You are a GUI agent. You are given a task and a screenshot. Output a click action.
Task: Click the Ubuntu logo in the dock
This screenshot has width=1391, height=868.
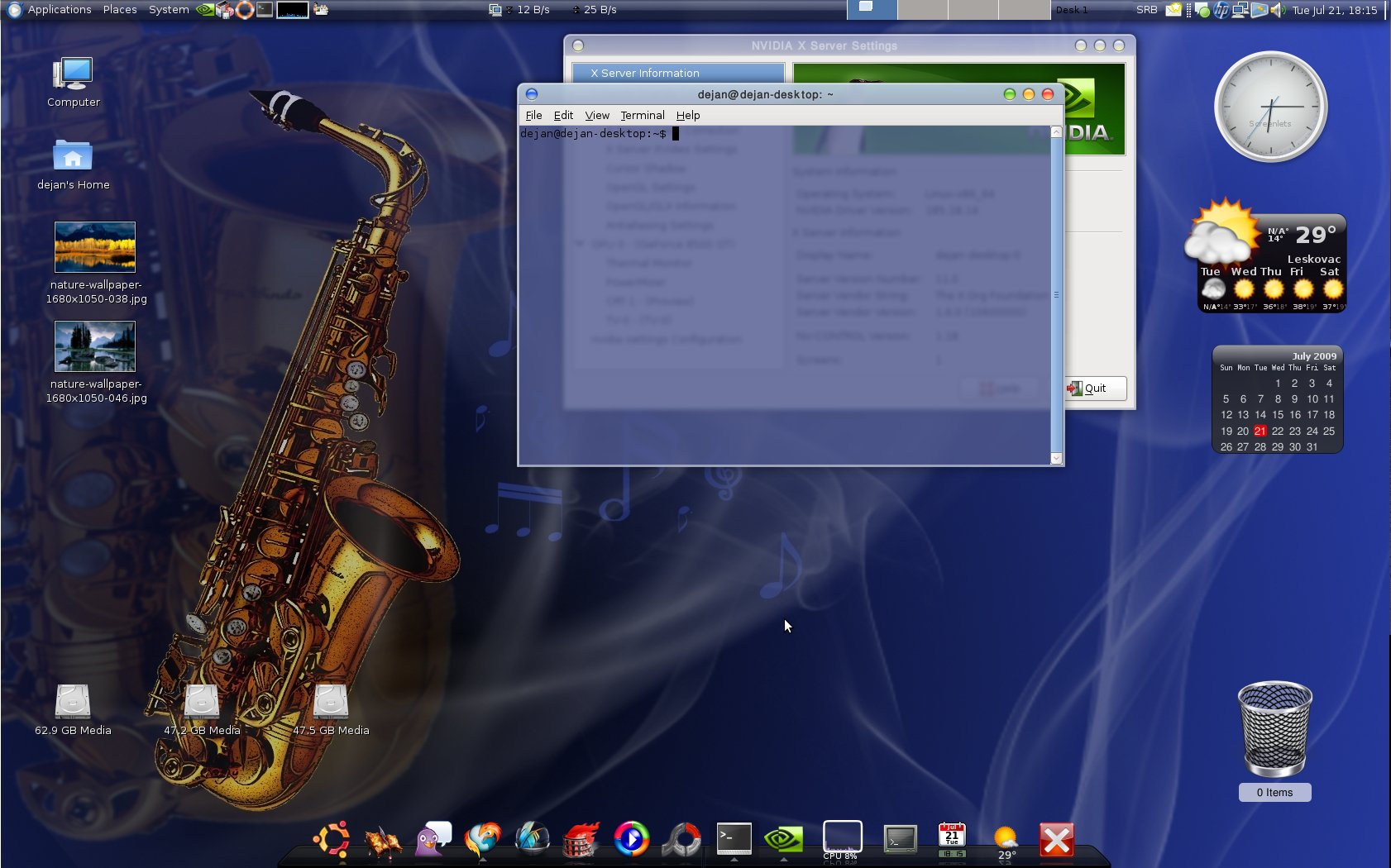pos(332,839)
